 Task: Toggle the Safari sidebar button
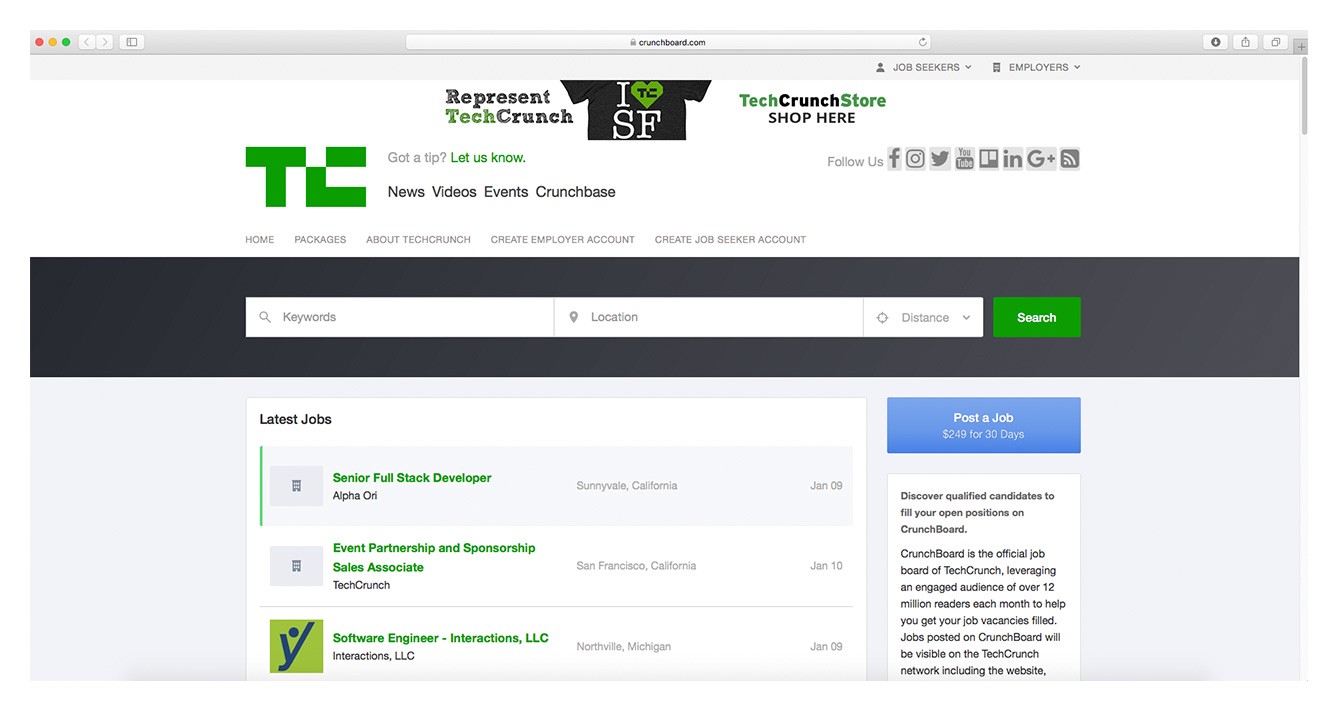pyautogui.click(x=132, y=42)
